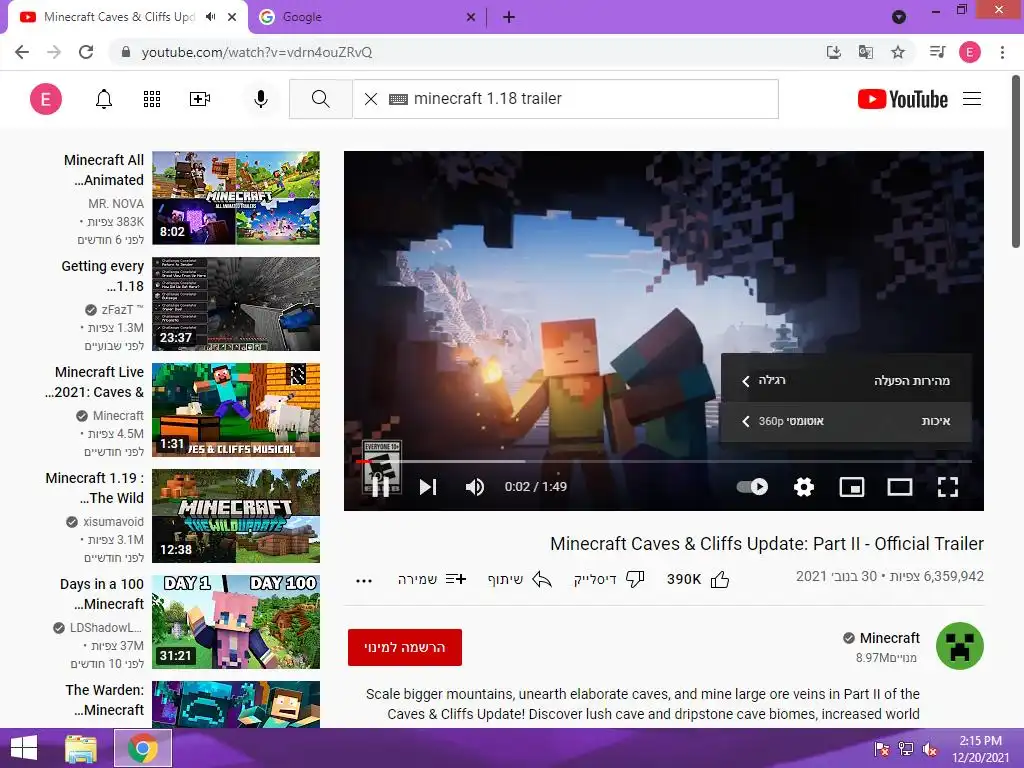Click page vertical scrollbar
Viewport: 1024px width, 768px height.
pyautogui.click(x=1016, y=163)
